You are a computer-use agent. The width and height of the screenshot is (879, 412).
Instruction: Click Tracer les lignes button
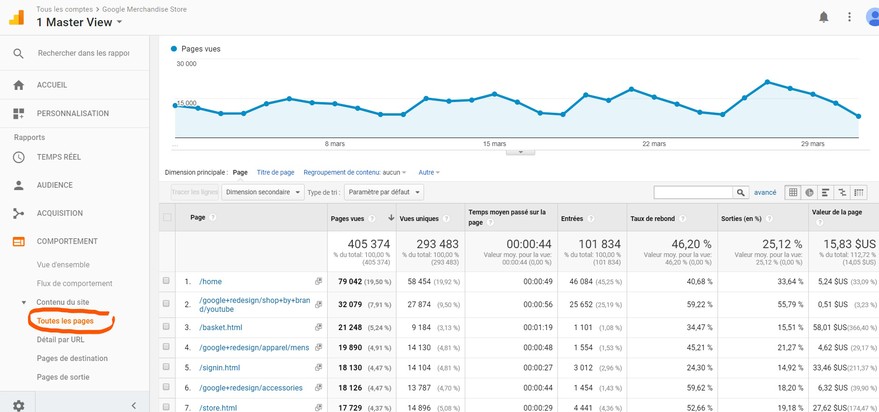click(x=195, y=192)
